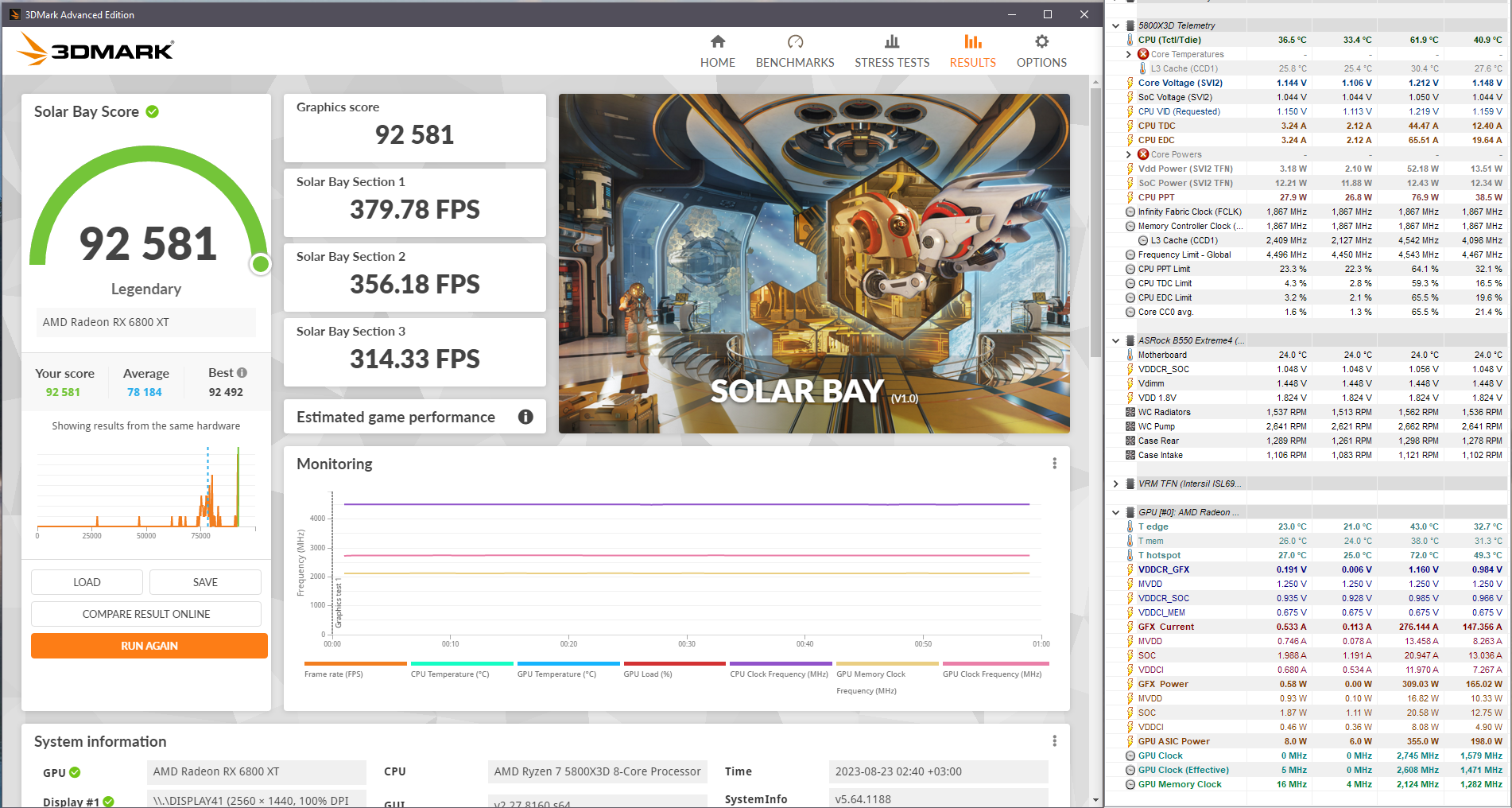Click the info icon beside Best score

[242, 372]
